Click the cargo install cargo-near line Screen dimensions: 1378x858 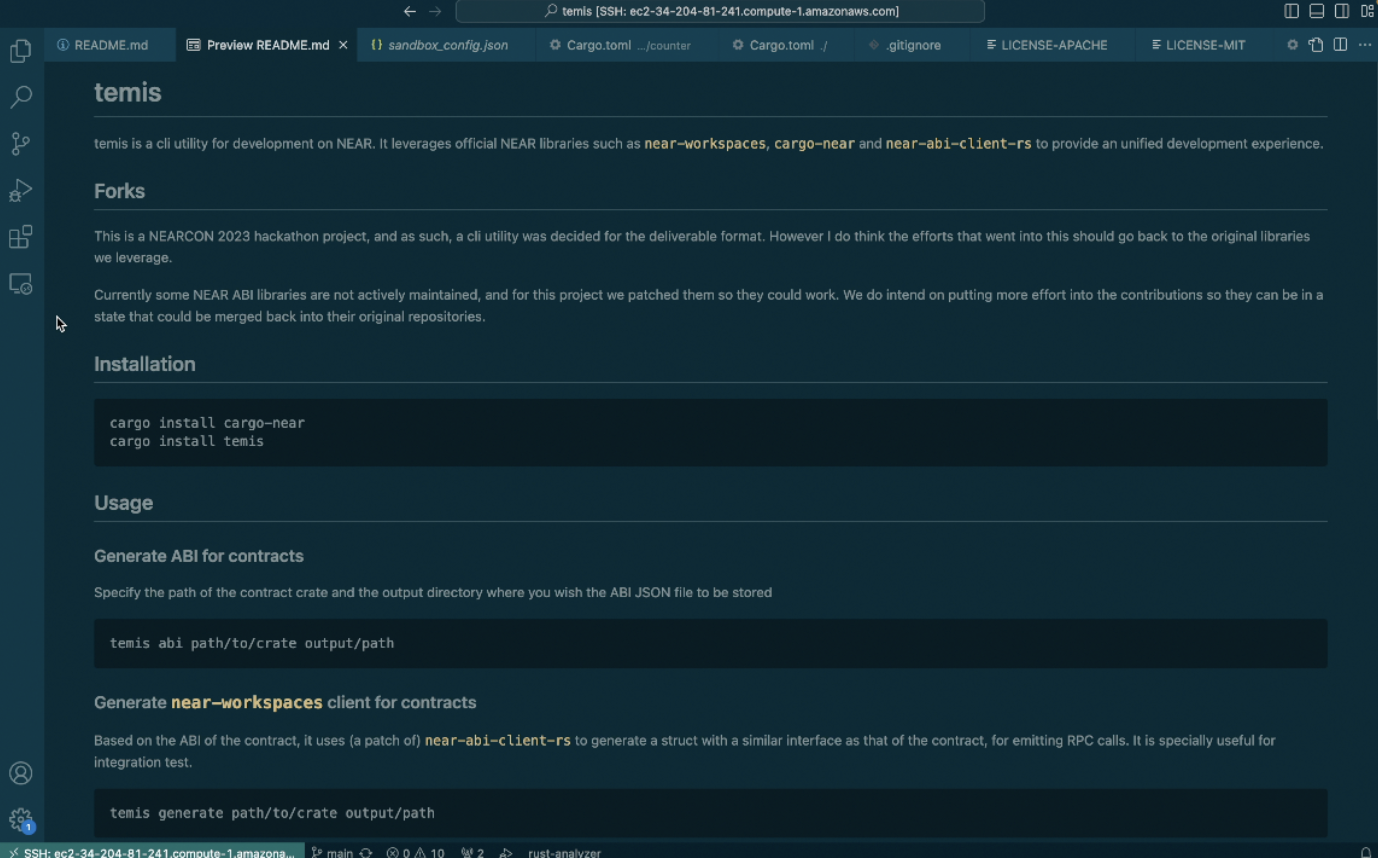tap(207, 423)
